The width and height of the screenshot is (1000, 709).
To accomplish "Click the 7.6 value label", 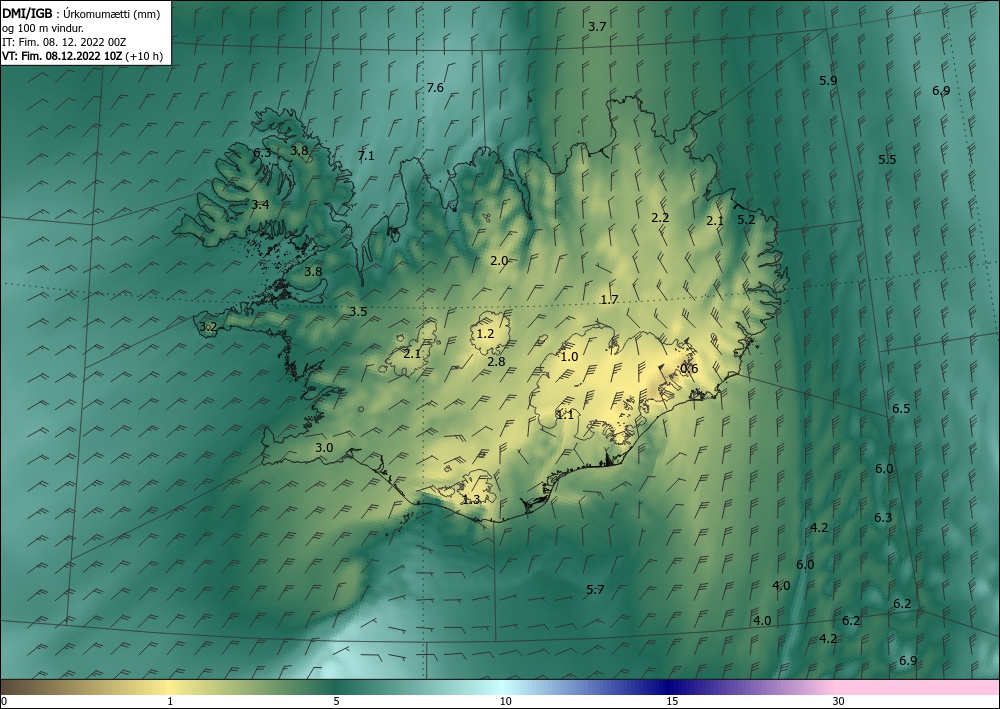I will pyautogui.click(x=435, y=88).
